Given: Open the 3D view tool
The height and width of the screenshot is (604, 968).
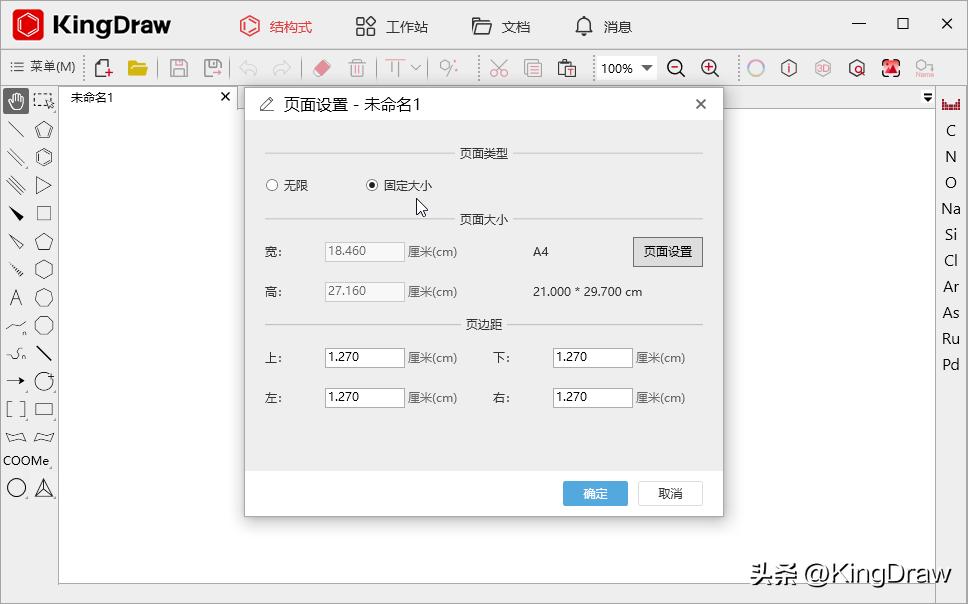Looking at the screenshot, I should pos(824,68).
